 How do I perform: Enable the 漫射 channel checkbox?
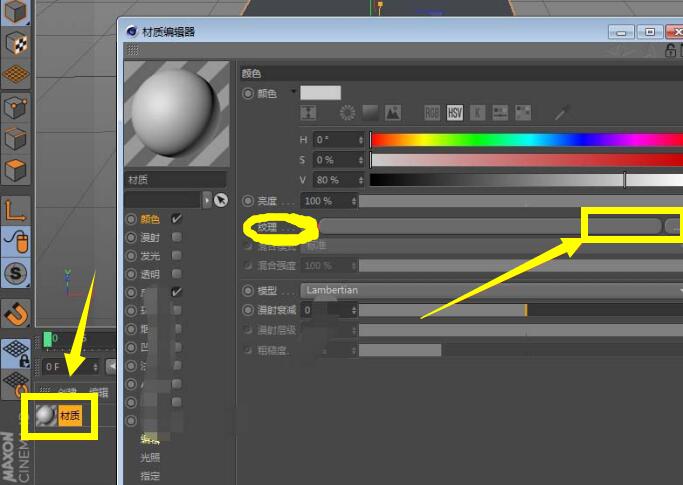click(176, 237)
